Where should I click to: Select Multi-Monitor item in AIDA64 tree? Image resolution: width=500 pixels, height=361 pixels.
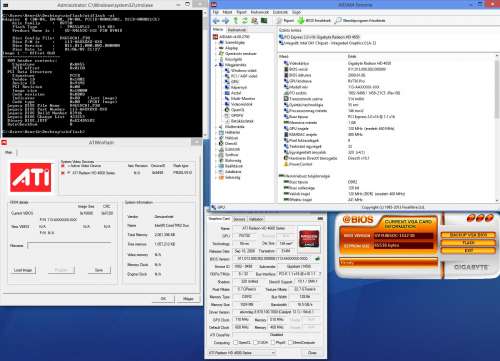click(x=240, y=99)
